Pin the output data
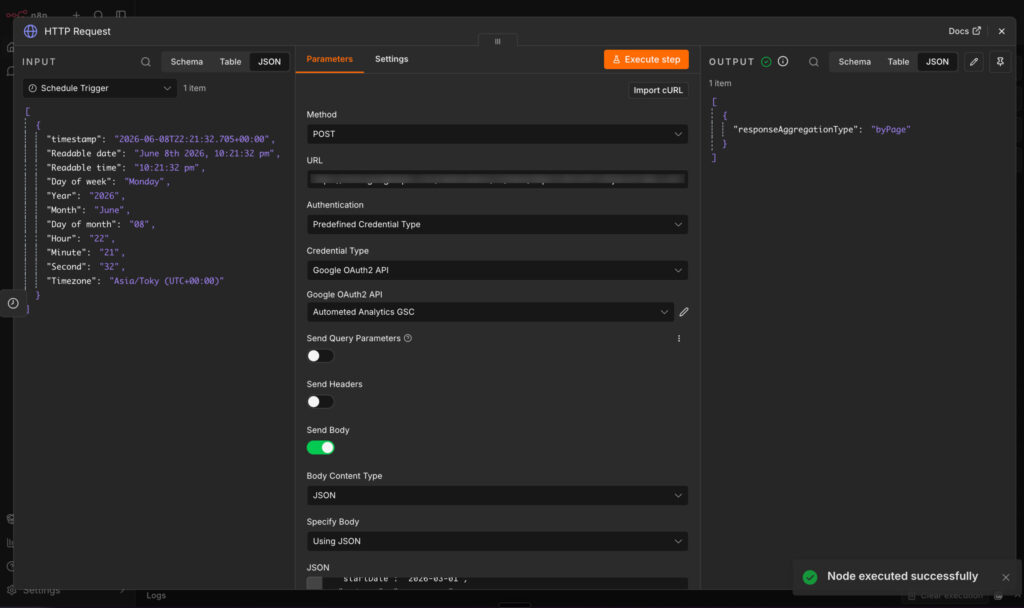Screen dimensions: 1024x608 (x=1000, y=62)
